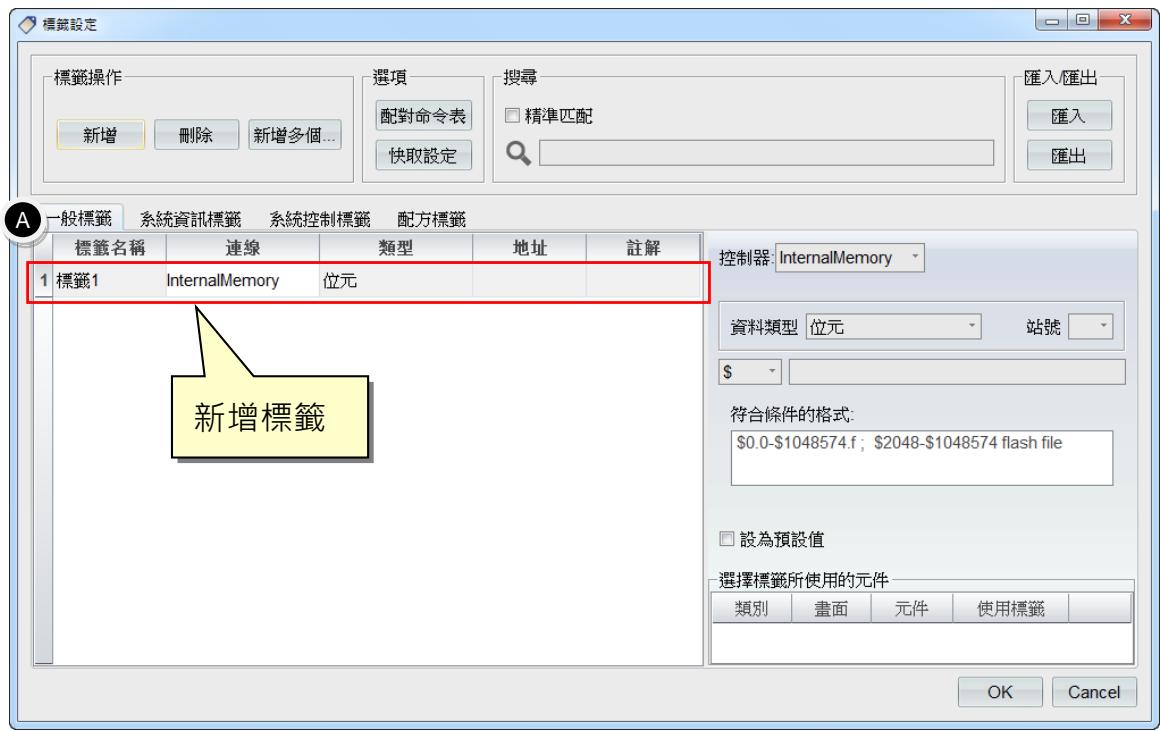Click the maximize window icon
Viewport: 1162px width, 731px height.
tap(1082, 20)
